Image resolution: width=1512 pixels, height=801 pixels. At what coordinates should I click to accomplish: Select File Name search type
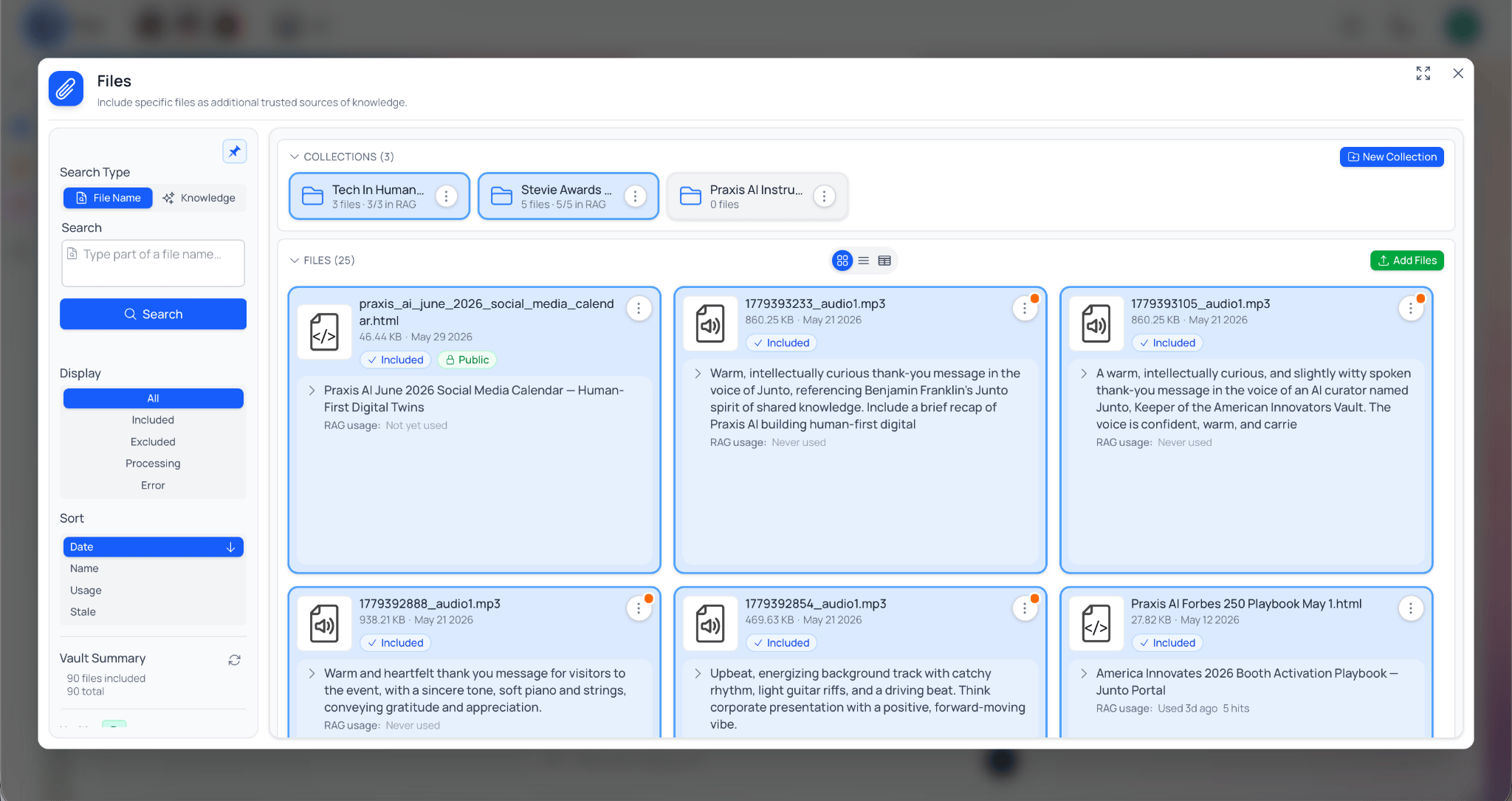pos(108,198)
